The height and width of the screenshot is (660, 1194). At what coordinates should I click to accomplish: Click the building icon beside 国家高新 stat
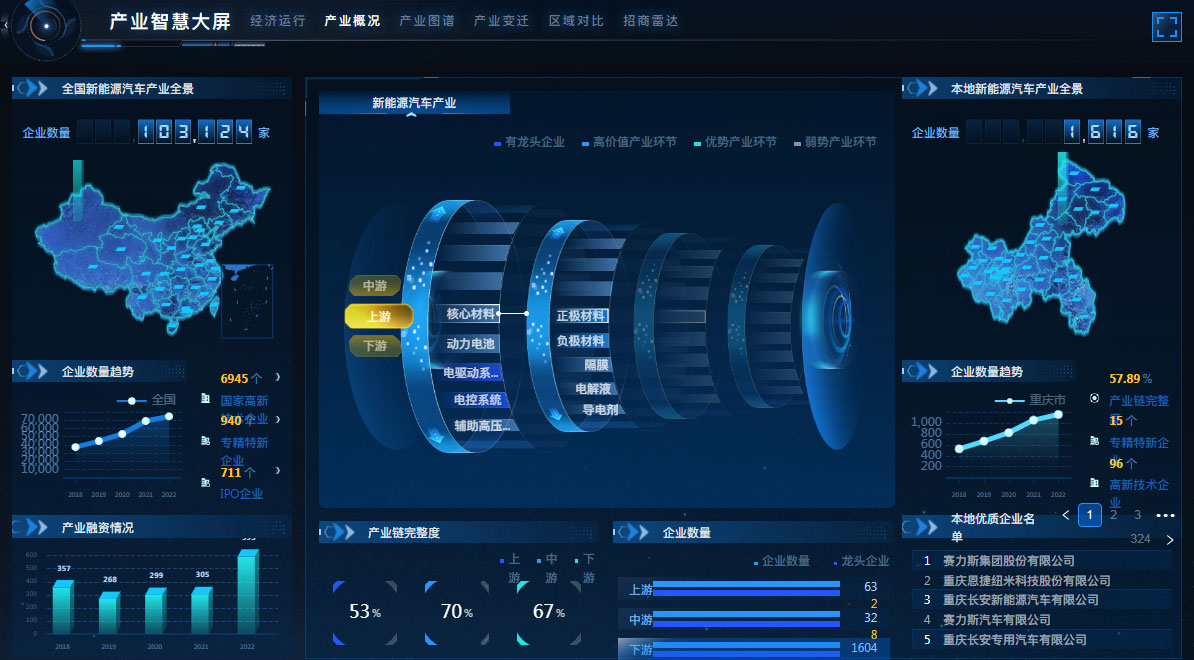point(205,378)
